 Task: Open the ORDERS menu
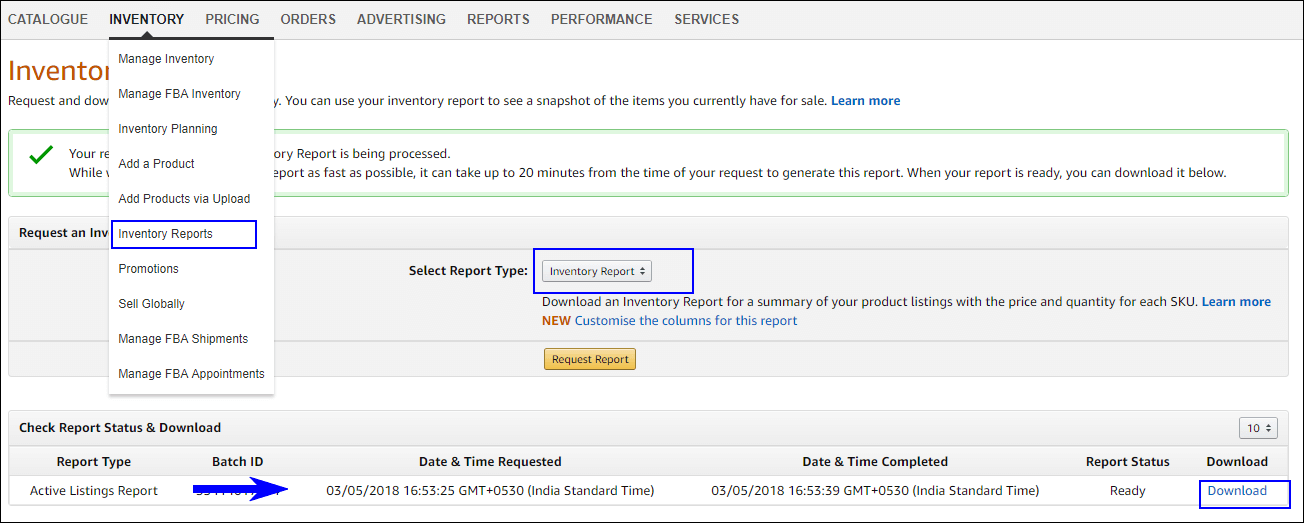[308, 19]
